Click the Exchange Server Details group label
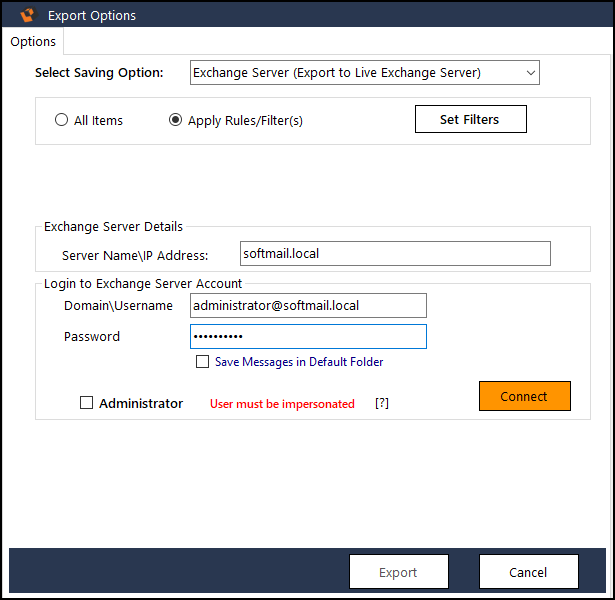The image size is (615, 600). 113,227
